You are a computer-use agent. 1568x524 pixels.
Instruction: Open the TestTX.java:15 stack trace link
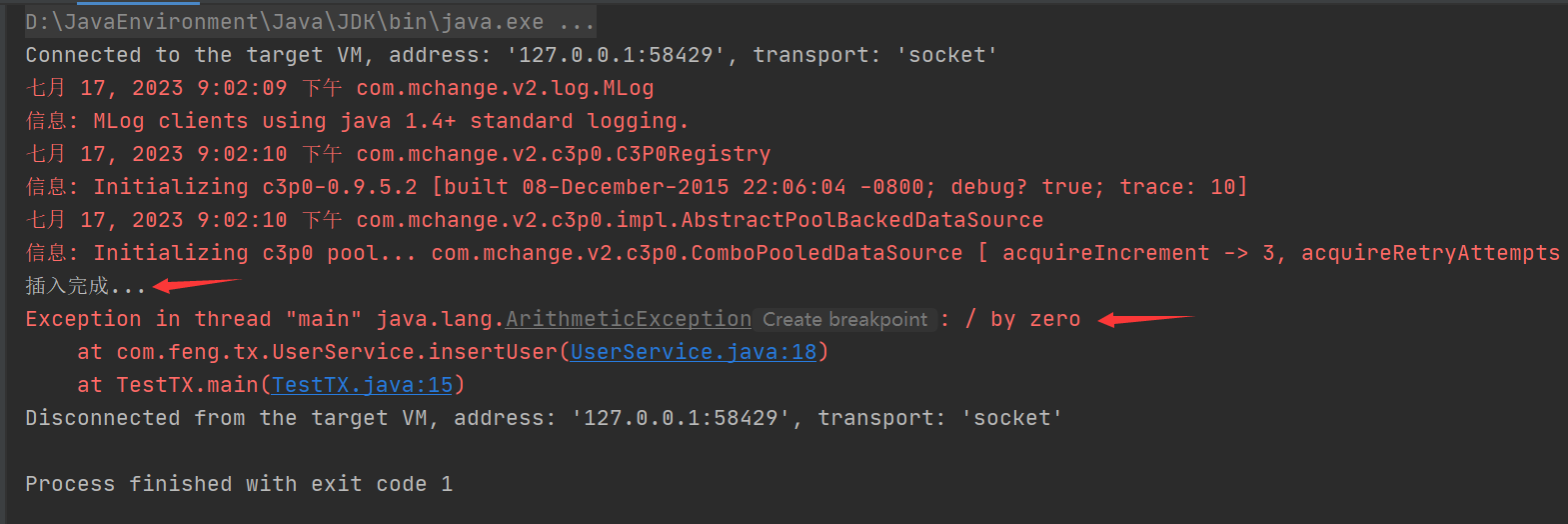tap(362, 385)
